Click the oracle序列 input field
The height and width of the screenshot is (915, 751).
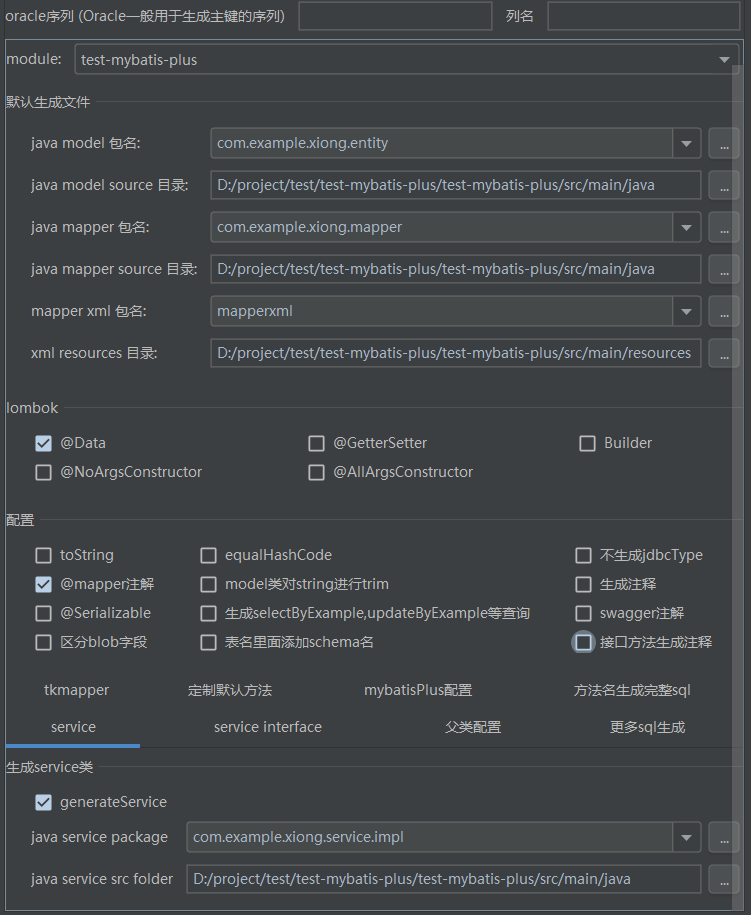pyautogui.click(x=395, y=16)
